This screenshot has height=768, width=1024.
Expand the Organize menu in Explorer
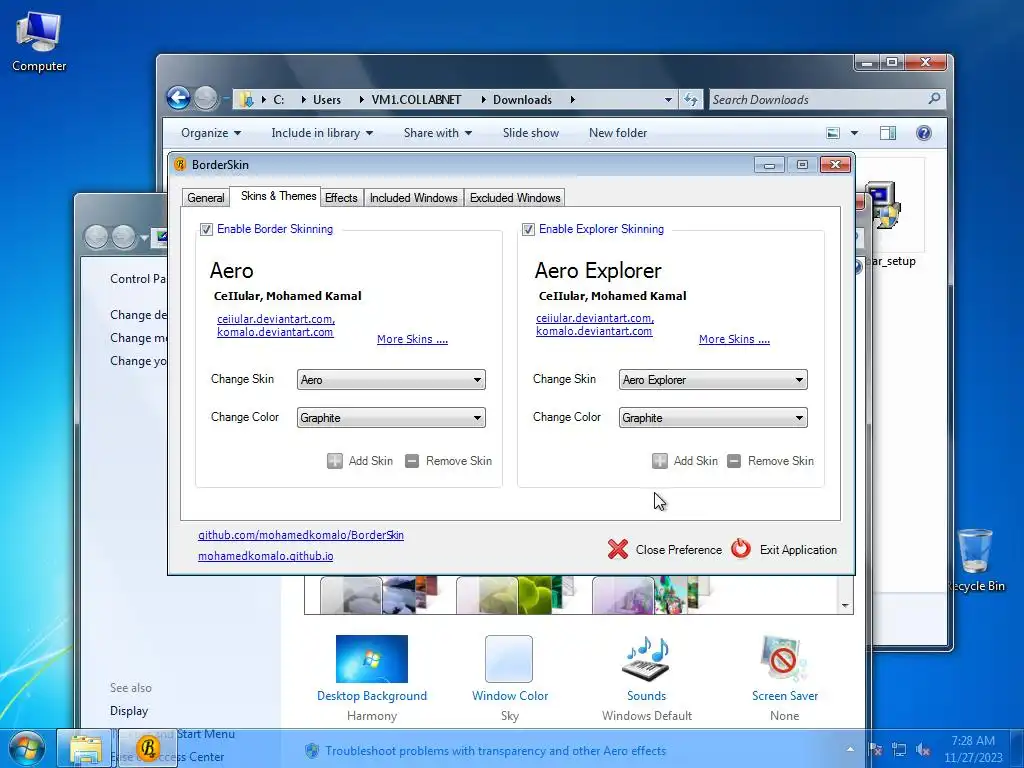tap(211, 133)
